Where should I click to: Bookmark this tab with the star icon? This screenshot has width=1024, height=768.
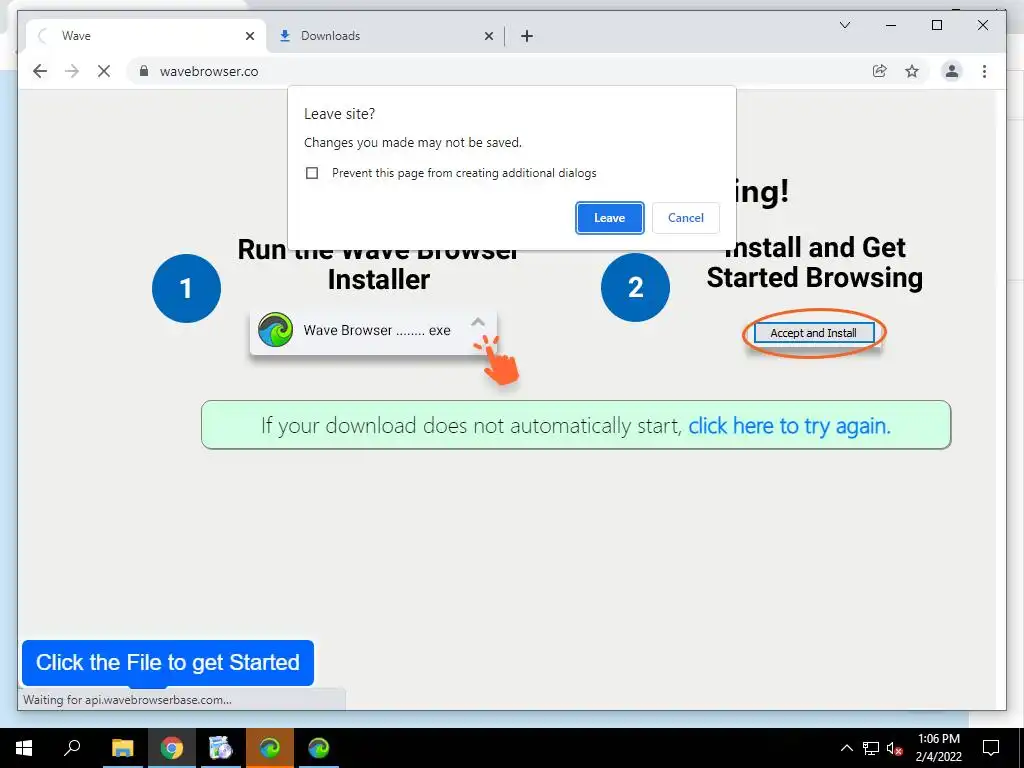912,71
